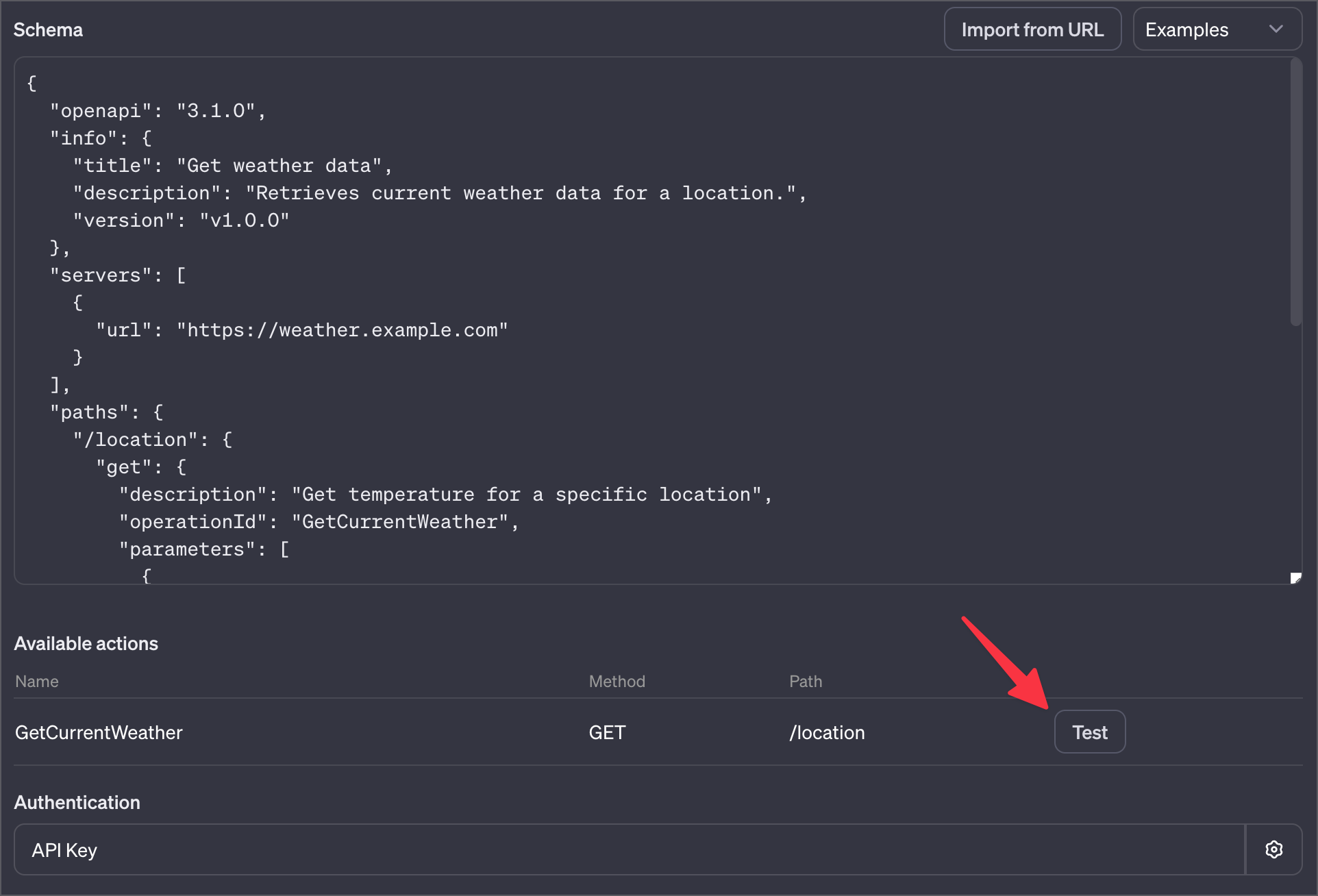Click the Name column header
The image size is (1318, 896).
pyautogui.click(x=37, y=682)
